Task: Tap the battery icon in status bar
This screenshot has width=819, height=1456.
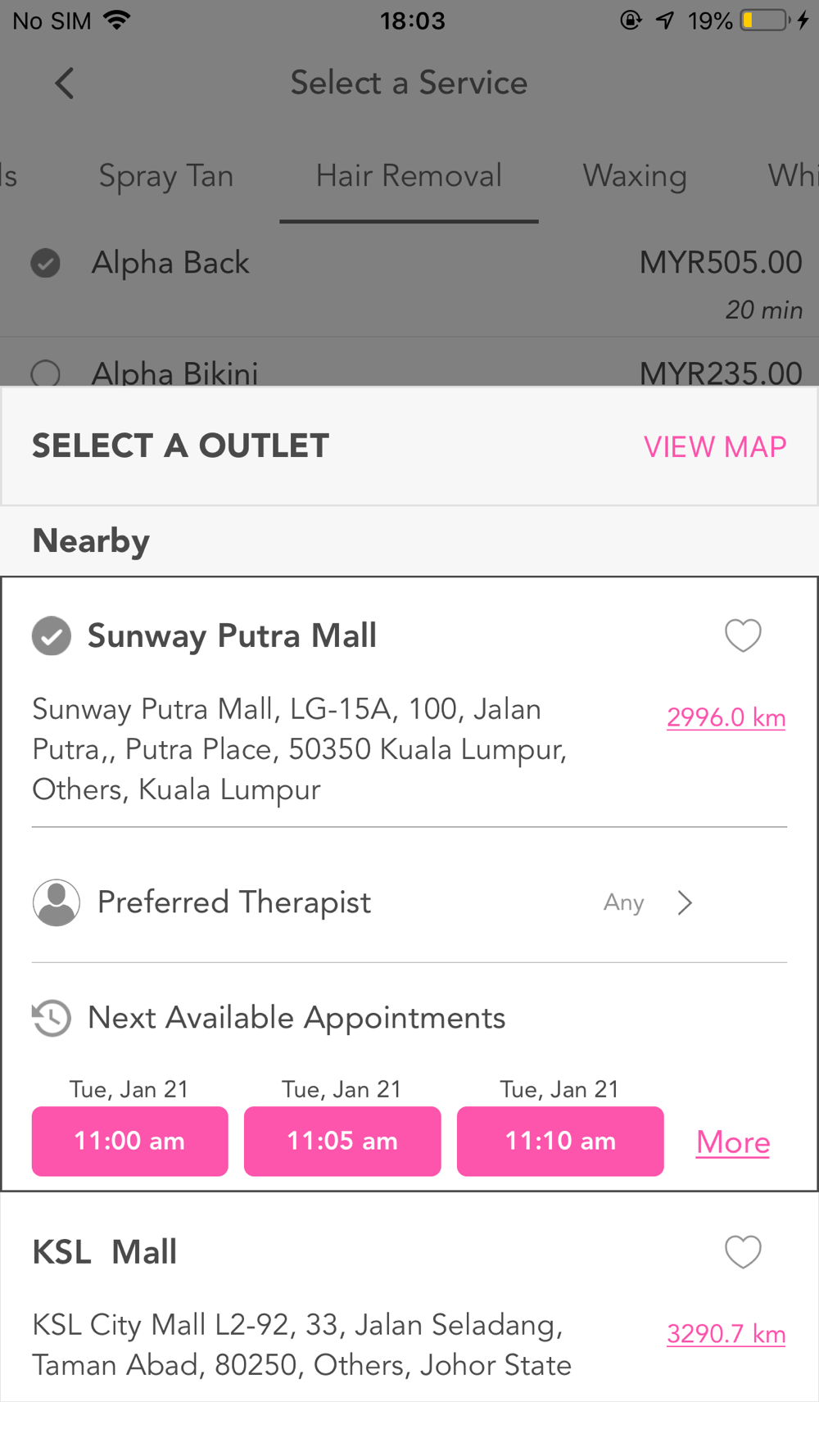Action: 766,20
